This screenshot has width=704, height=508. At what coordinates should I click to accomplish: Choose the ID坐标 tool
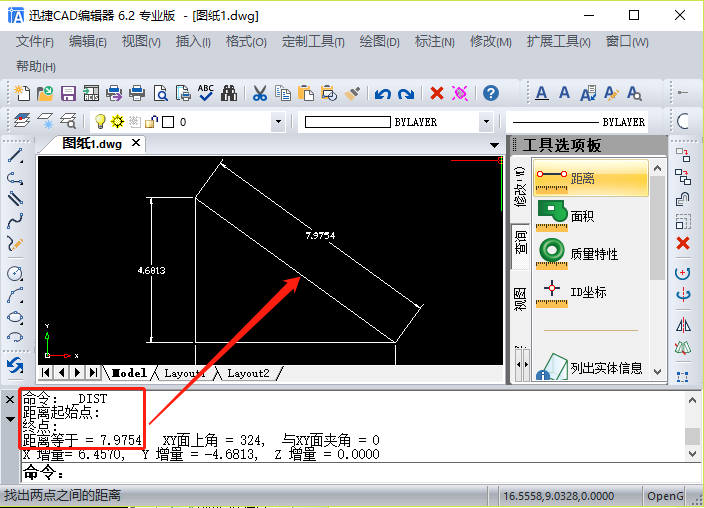click(x=590, y=292)
